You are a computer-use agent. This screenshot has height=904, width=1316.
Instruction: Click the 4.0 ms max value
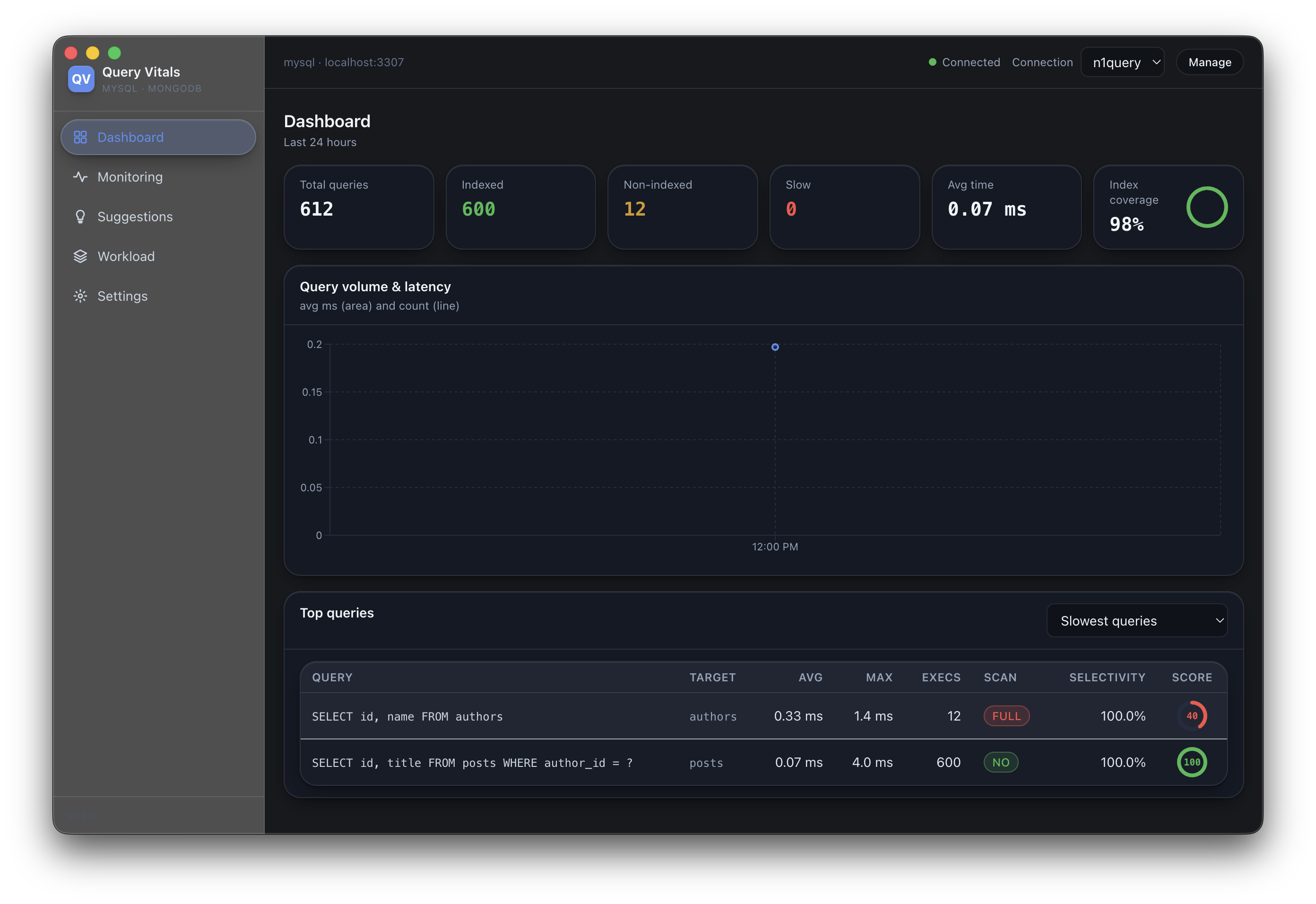(872, 763)
